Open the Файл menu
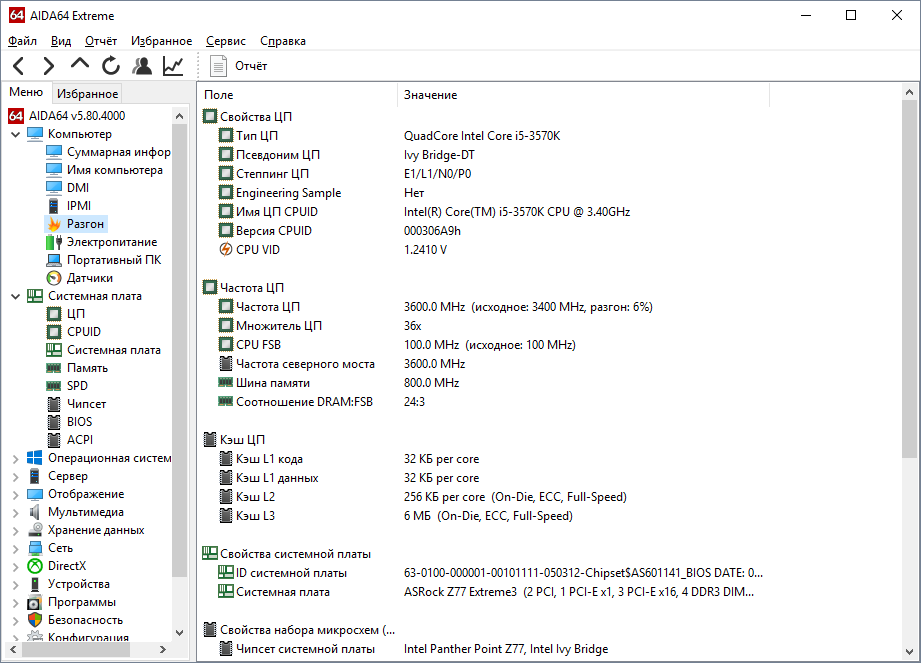 coord(22,41)
